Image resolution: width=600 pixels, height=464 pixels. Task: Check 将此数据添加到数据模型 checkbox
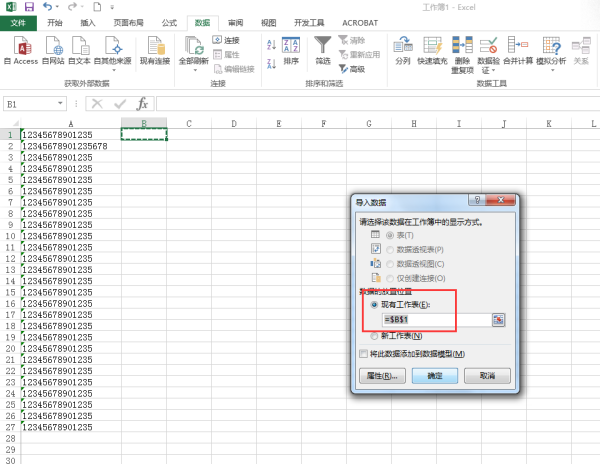click(x=363, y=354)
